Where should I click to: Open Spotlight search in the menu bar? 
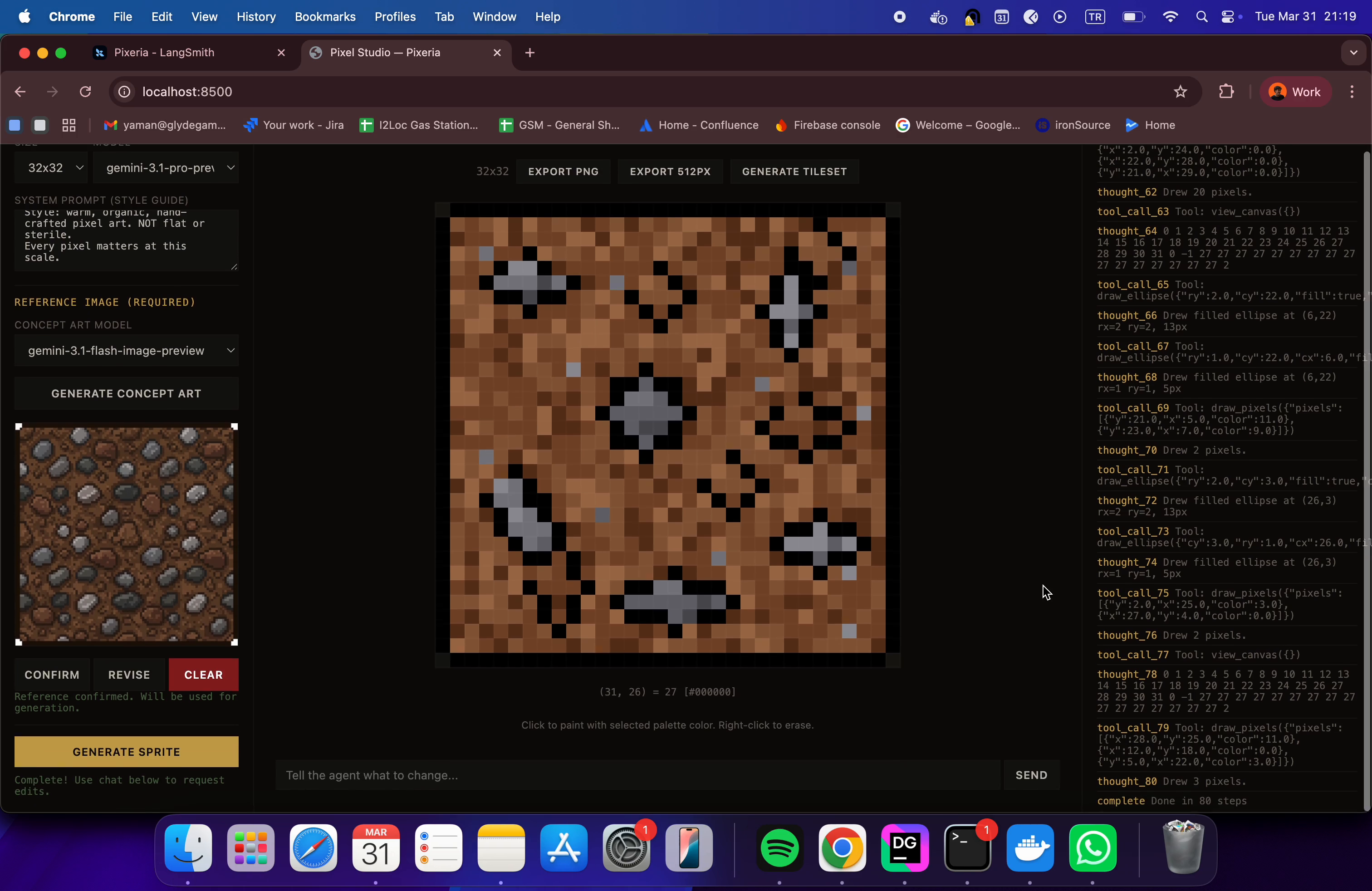(1201, 17)
